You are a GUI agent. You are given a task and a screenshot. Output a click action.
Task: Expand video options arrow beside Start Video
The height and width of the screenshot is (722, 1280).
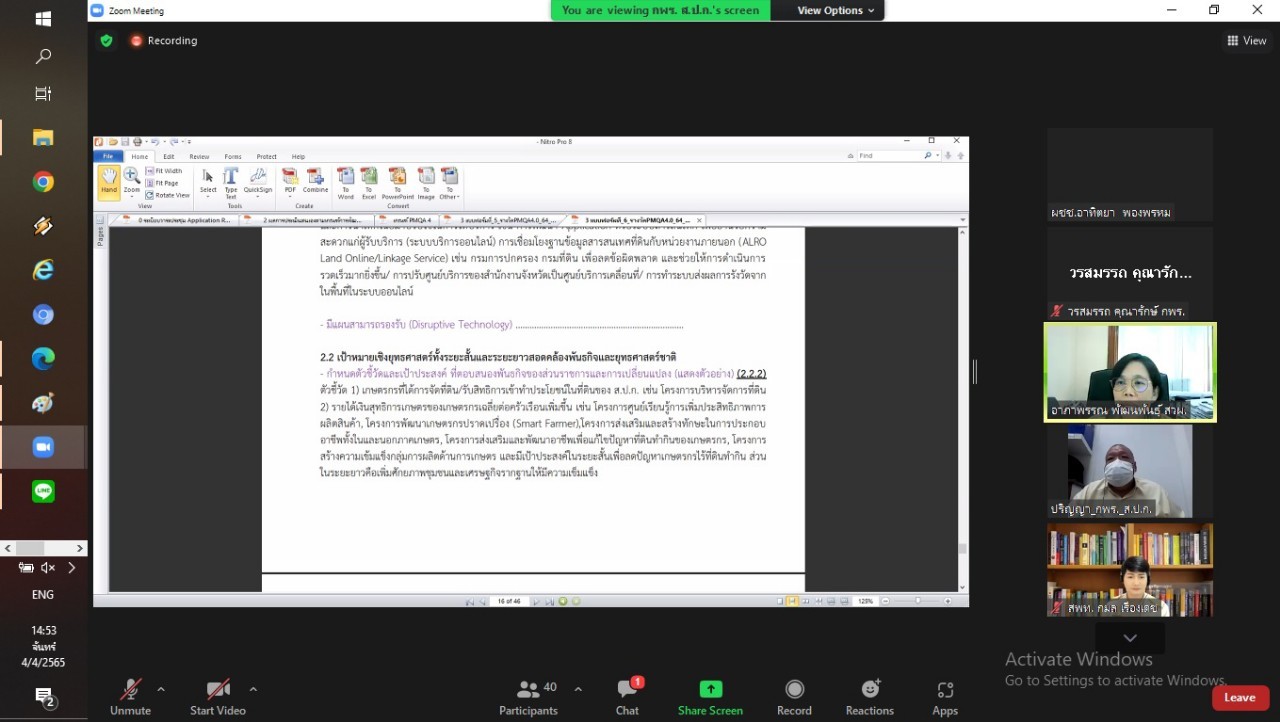[x=253, y=689]
